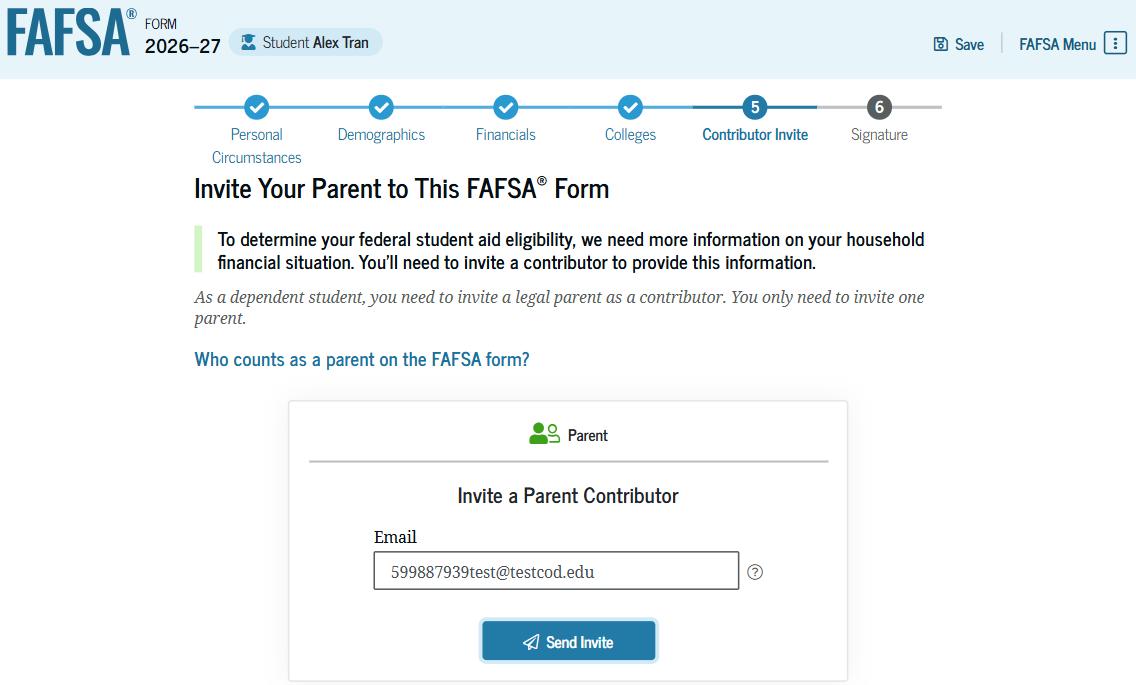Expand "Who counts as a parent" link
Screen dimensions: 1136x685
(361, 359)
